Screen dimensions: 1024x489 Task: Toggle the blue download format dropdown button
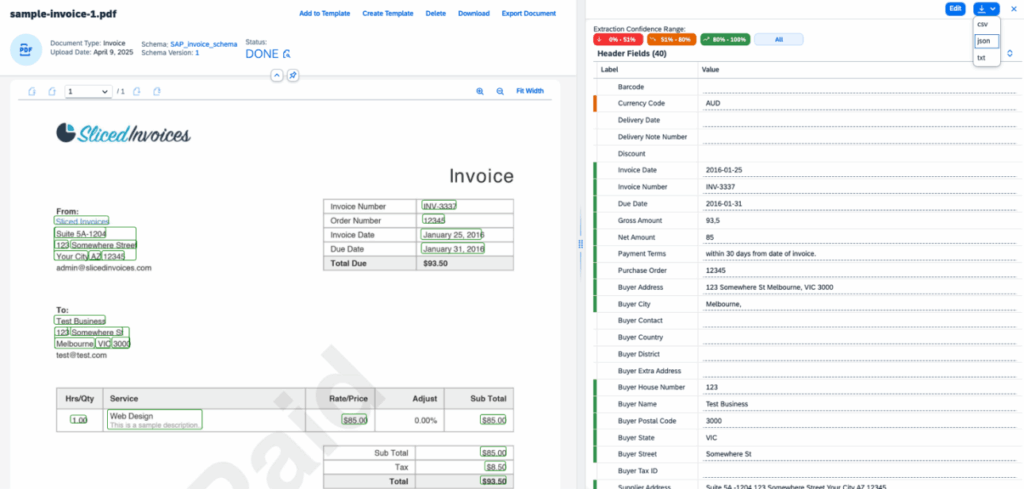[x=986, y=8]
